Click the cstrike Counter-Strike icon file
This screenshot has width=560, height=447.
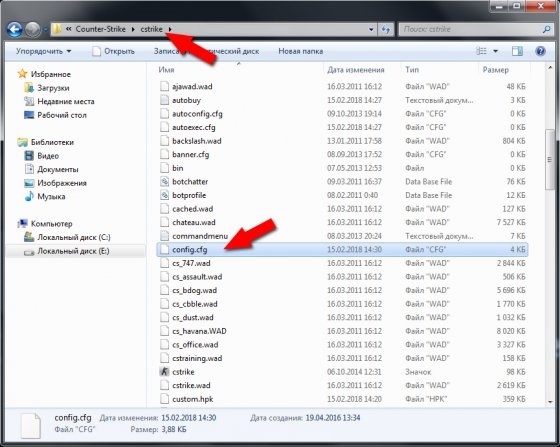coord(164,372)
